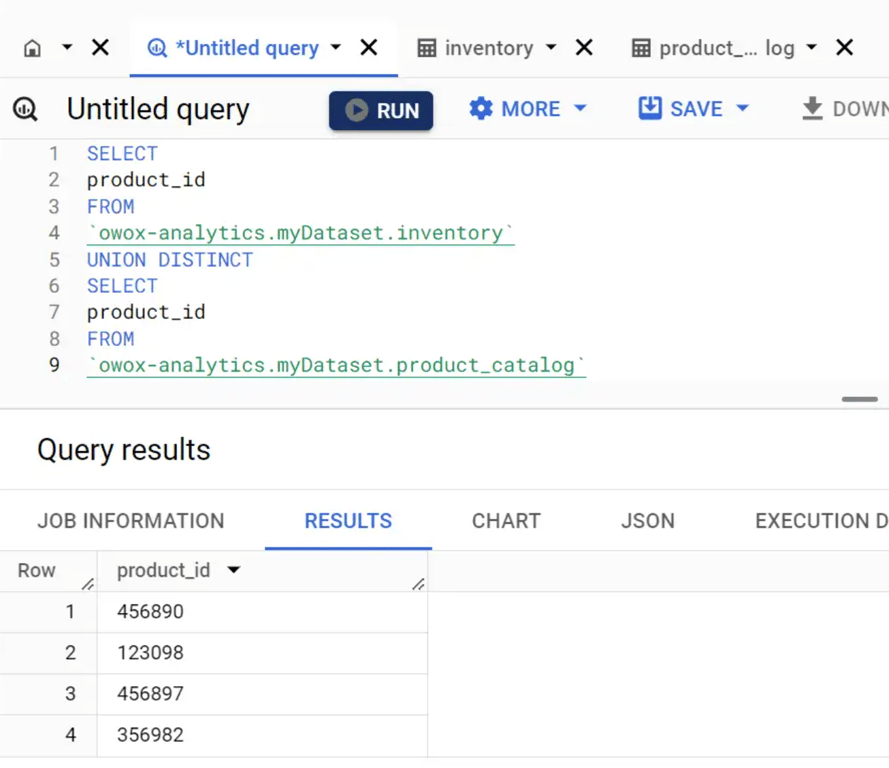Click the download arrow icon
The height and width of the screenshot is (768, 889).
[812, 108]
